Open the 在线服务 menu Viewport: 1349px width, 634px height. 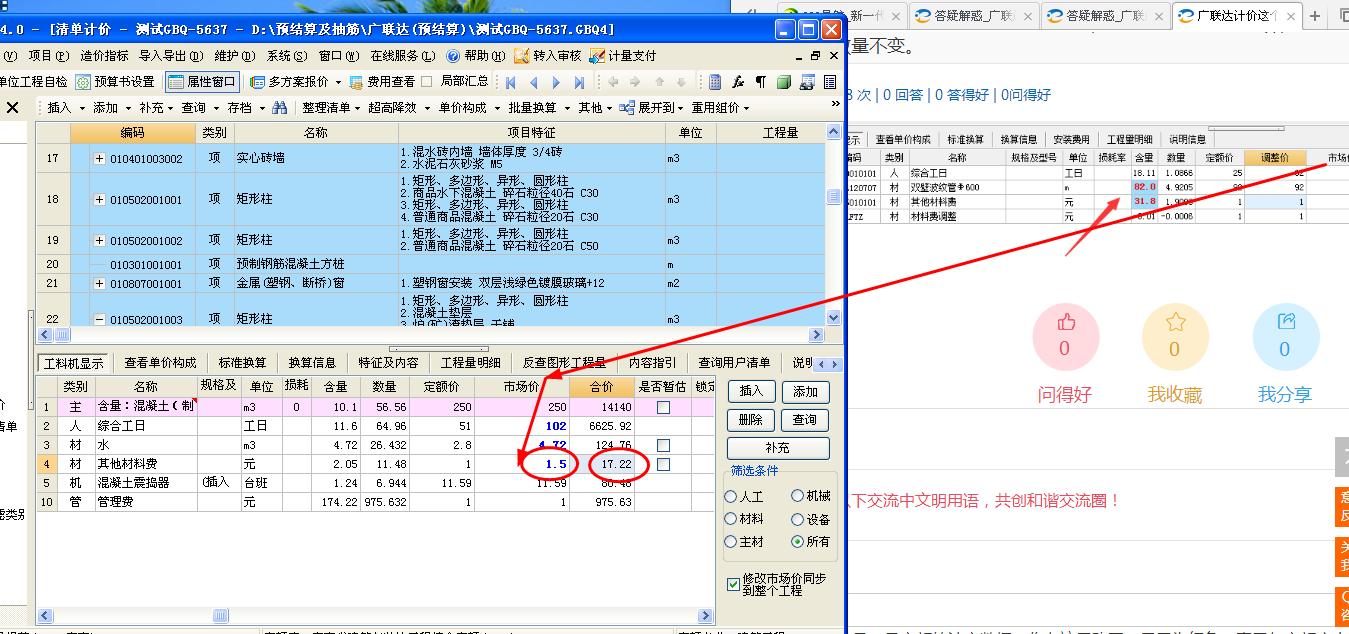(403, 56)
